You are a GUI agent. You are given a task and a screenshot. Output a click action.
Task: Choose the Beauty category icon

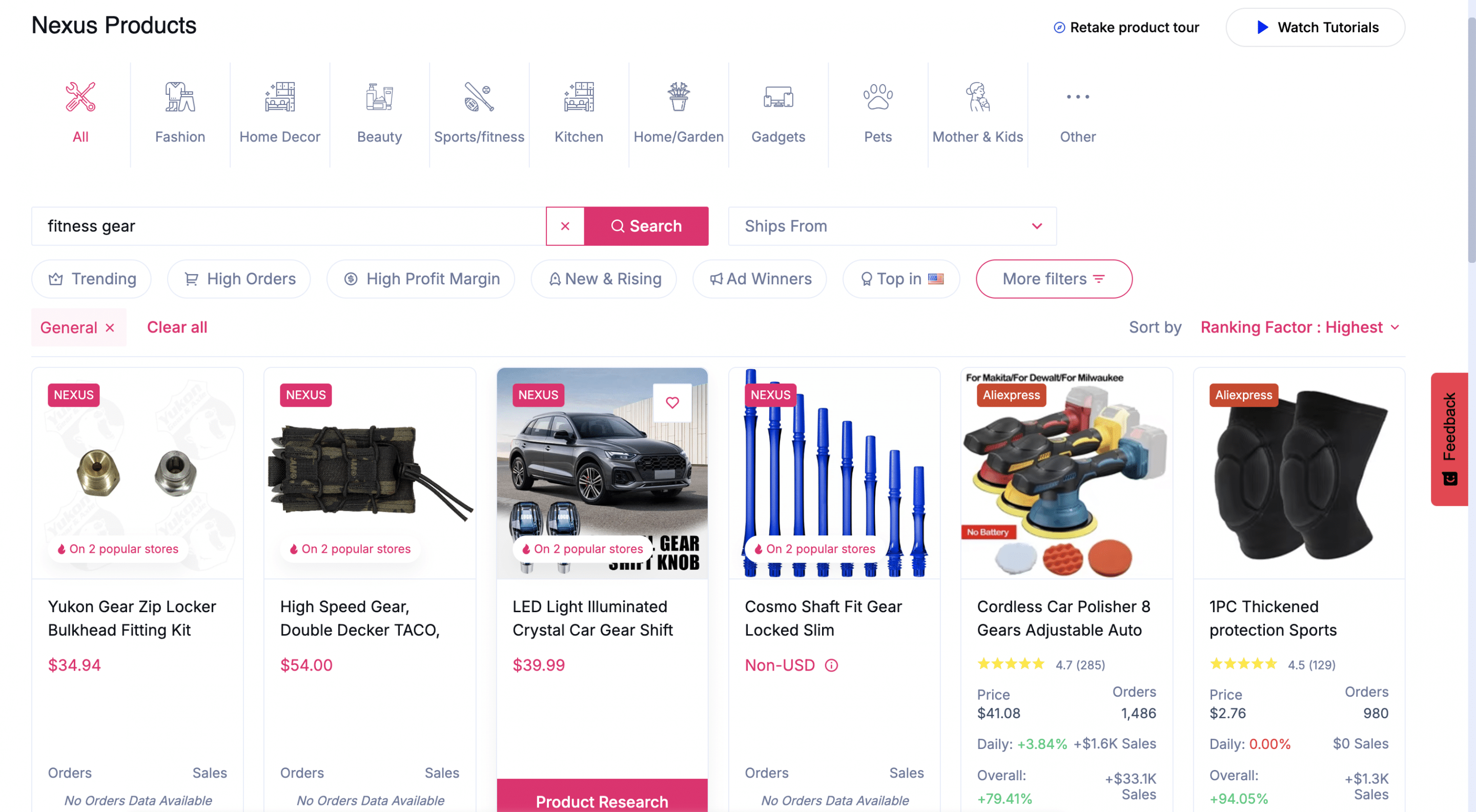point(379,97)
